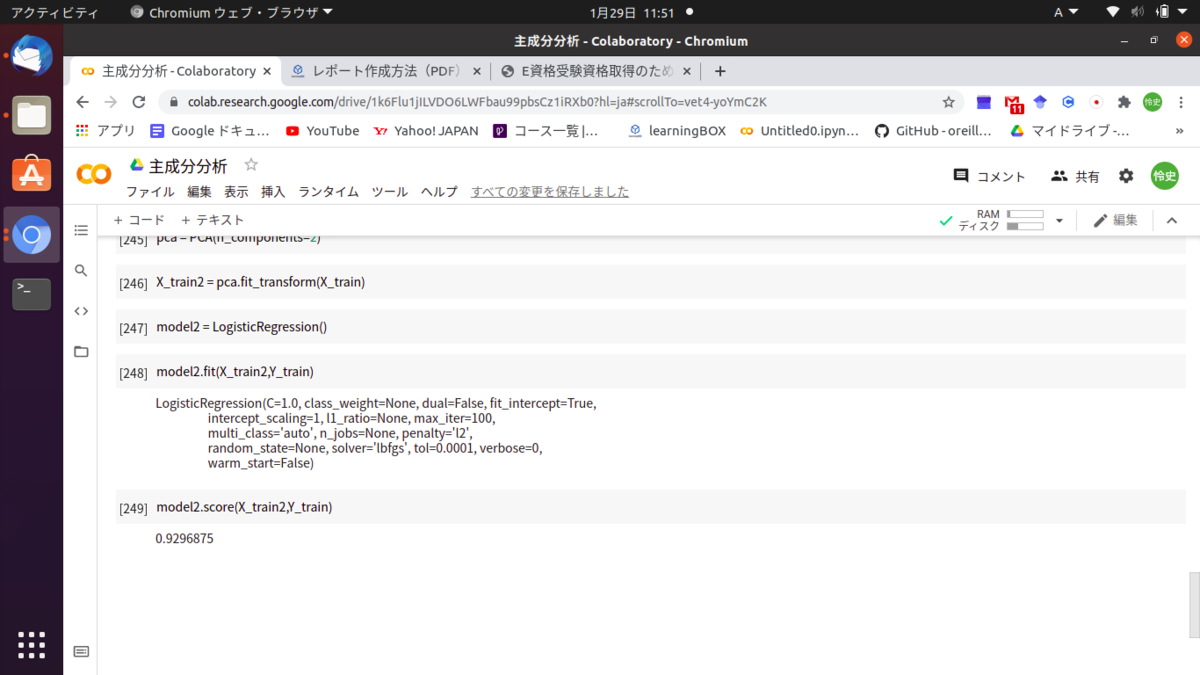Viewport: 1200px width, 675px height.
Task: Open the YouTube bookmark
Action: click(x=322, y=131)
